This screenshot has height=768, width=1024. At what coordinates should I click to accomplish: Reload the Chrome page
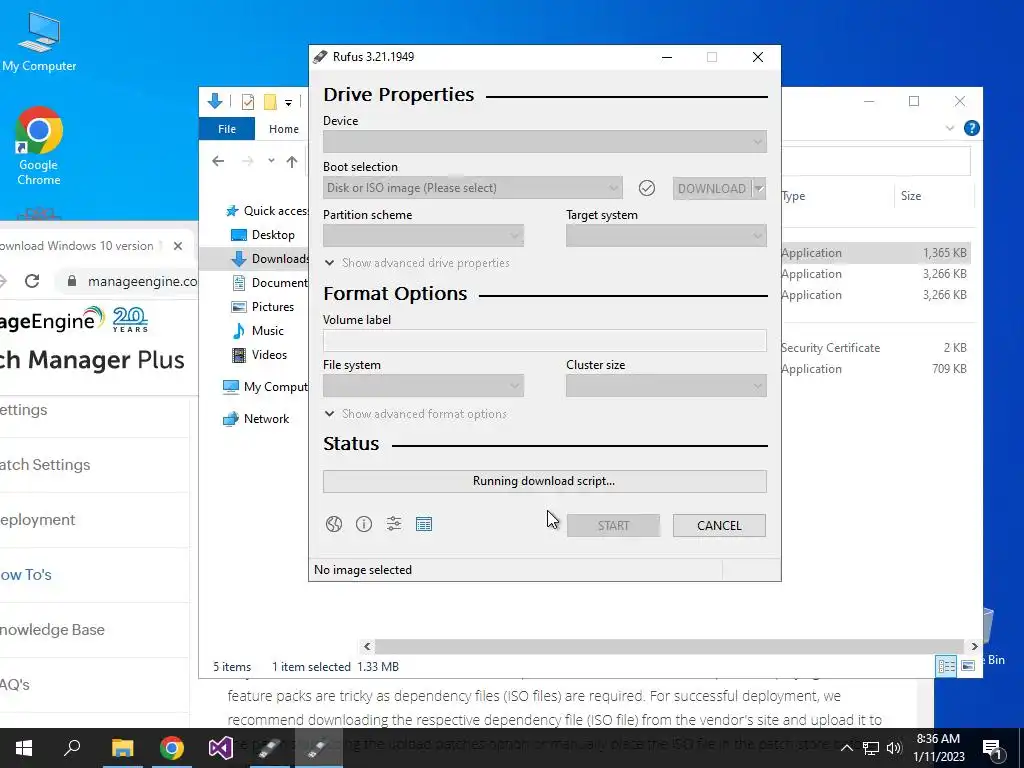31,281
